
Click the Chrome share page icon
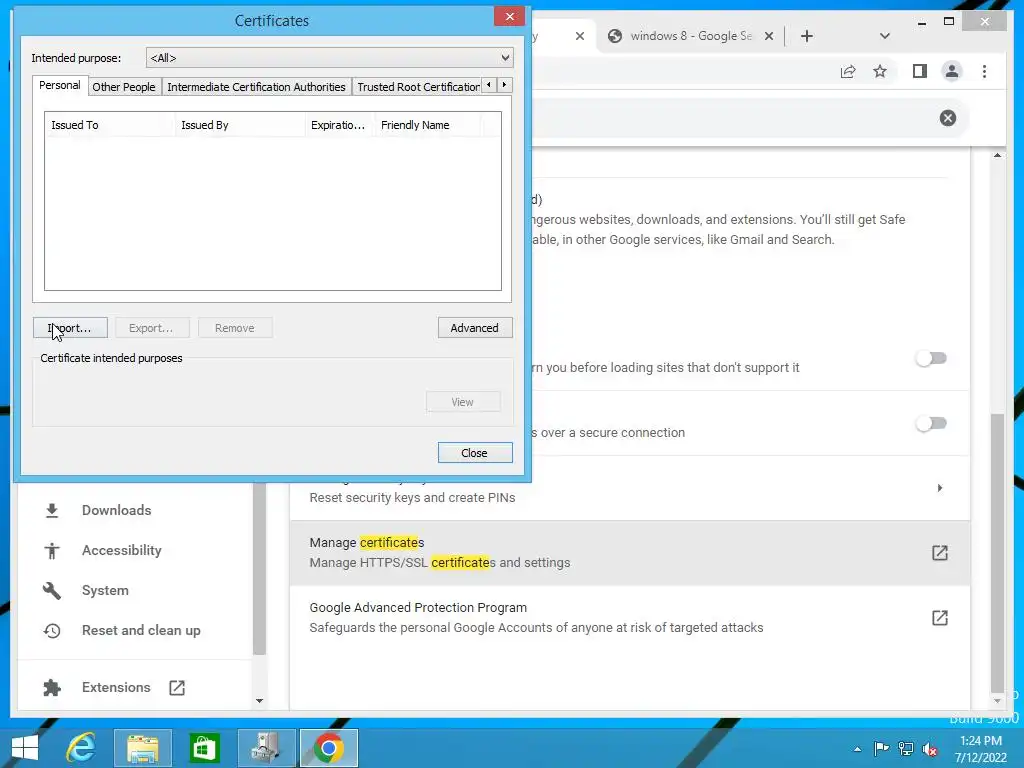click(x=848, y=71)
